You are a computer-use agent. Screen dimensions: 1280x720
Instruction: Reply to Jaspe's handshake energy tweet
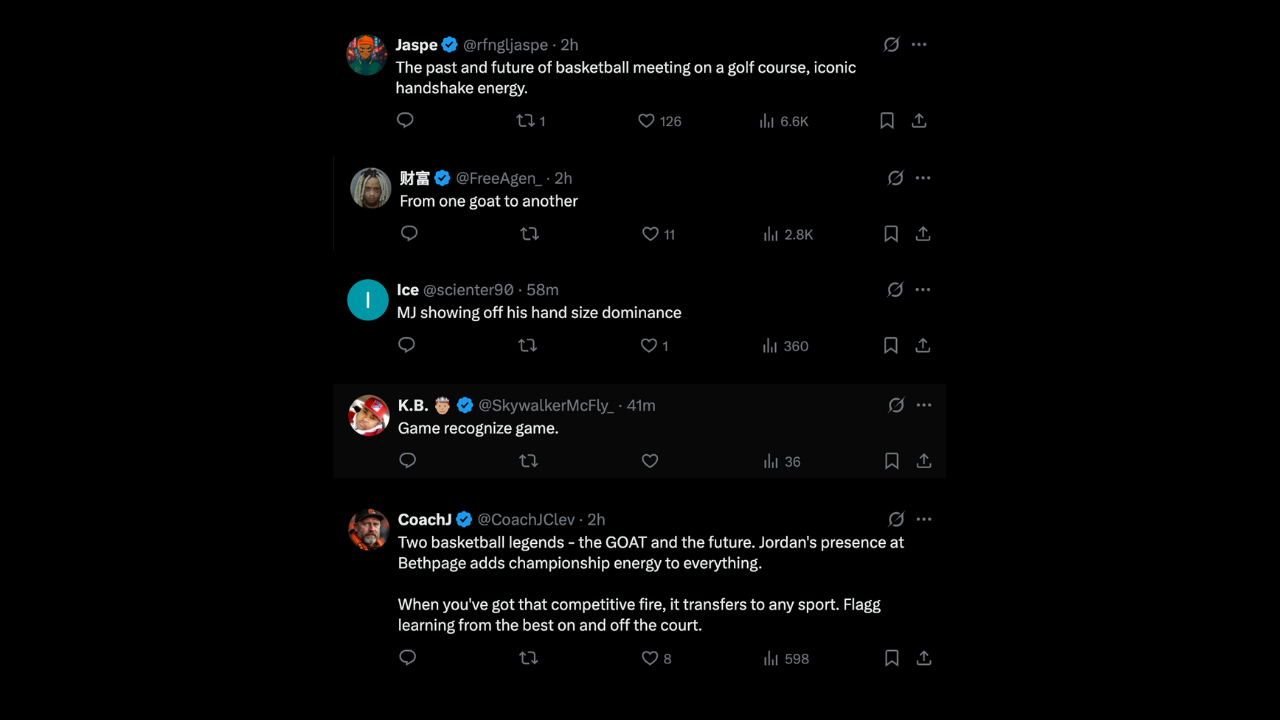tap(405, 120)
